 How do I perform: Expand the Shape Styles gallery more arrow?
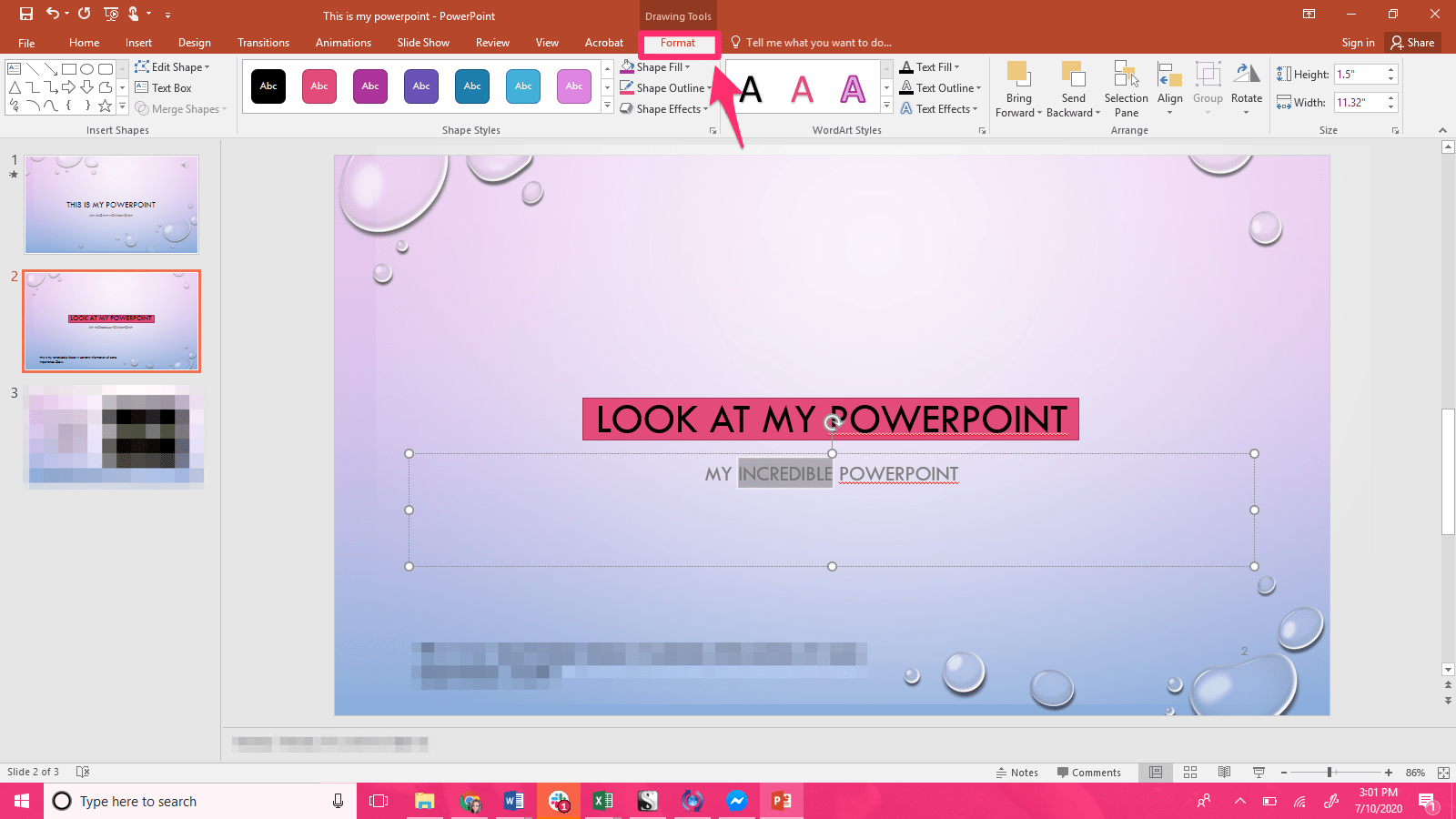(x=607, y=106)
